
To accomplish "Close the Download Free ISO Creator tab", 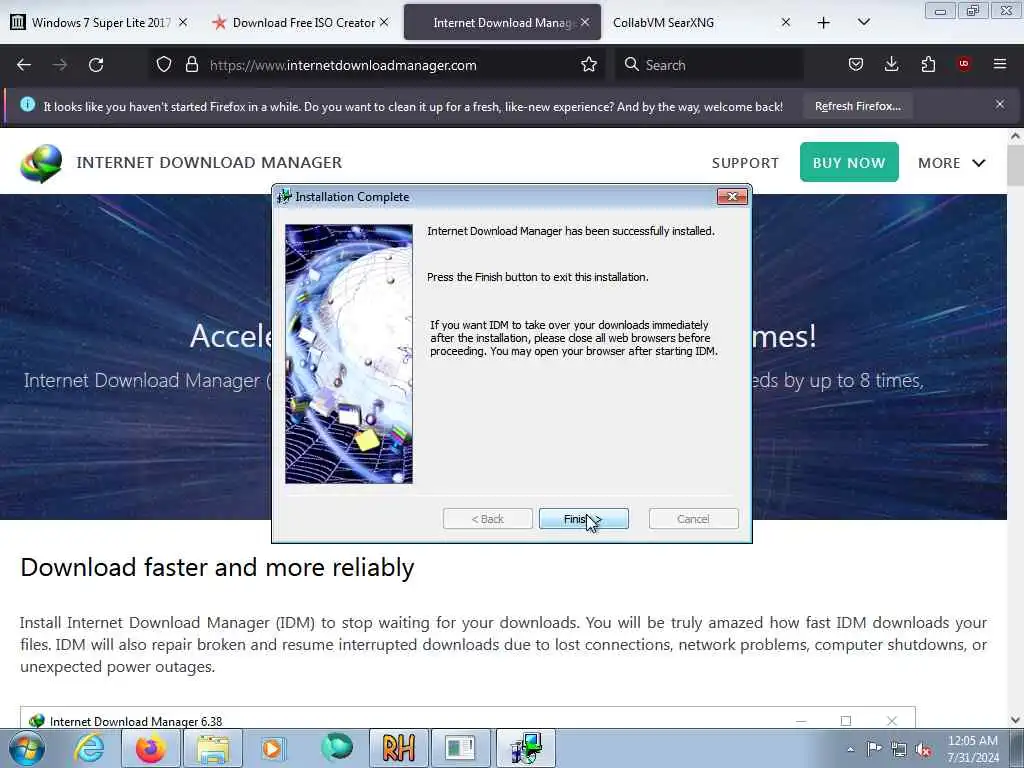I will tap(385, 22).
